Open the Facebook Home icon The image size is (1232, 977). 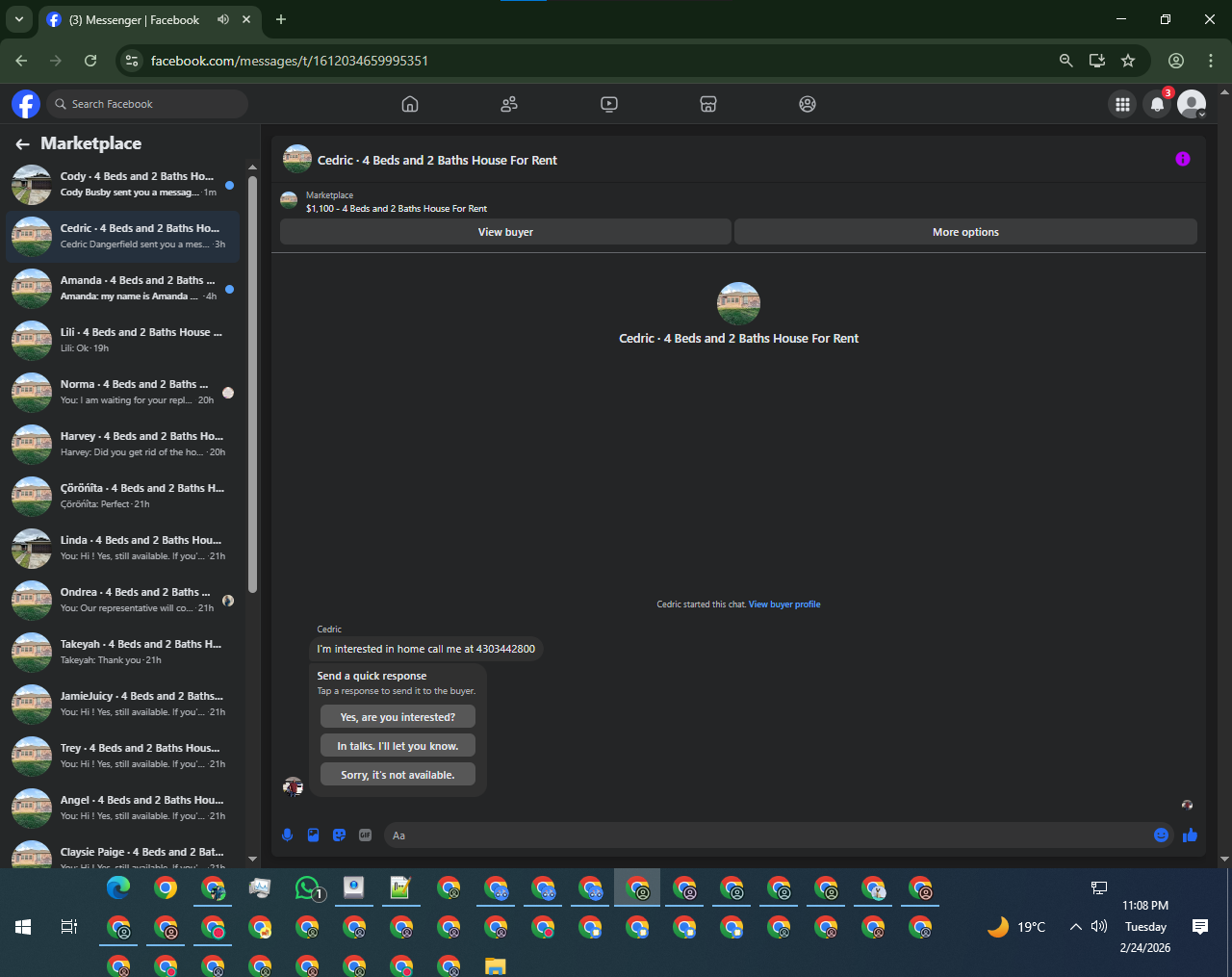[410, 104]
